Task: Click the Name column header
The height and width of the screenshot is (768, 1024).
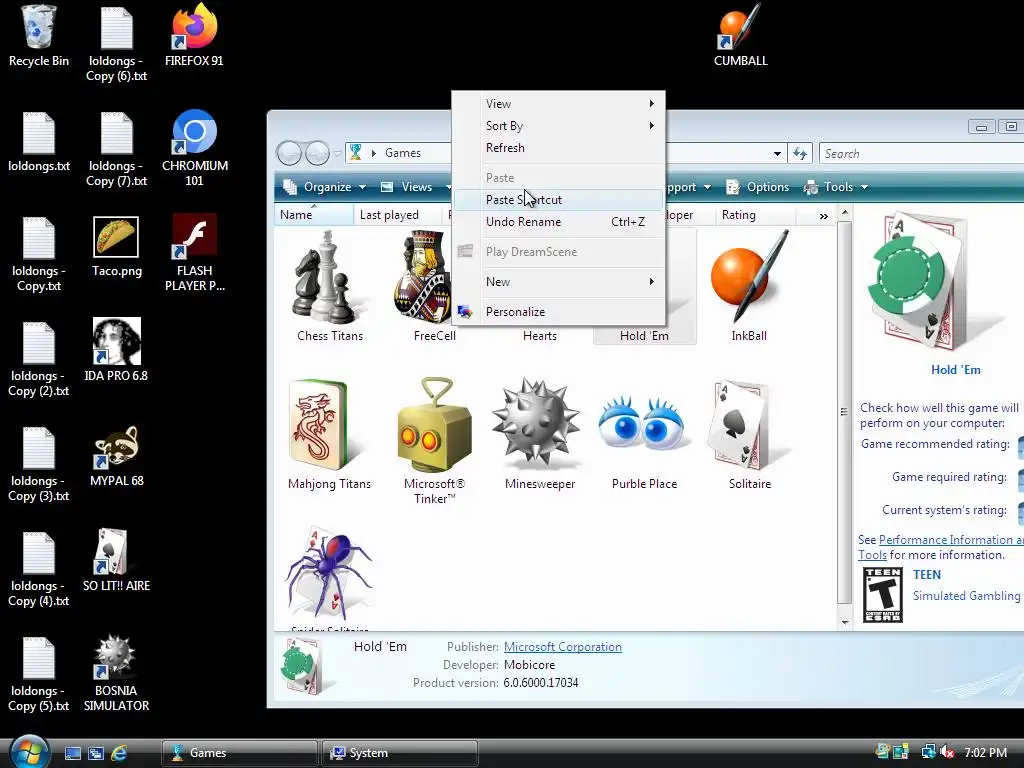Action: point(313,215)
